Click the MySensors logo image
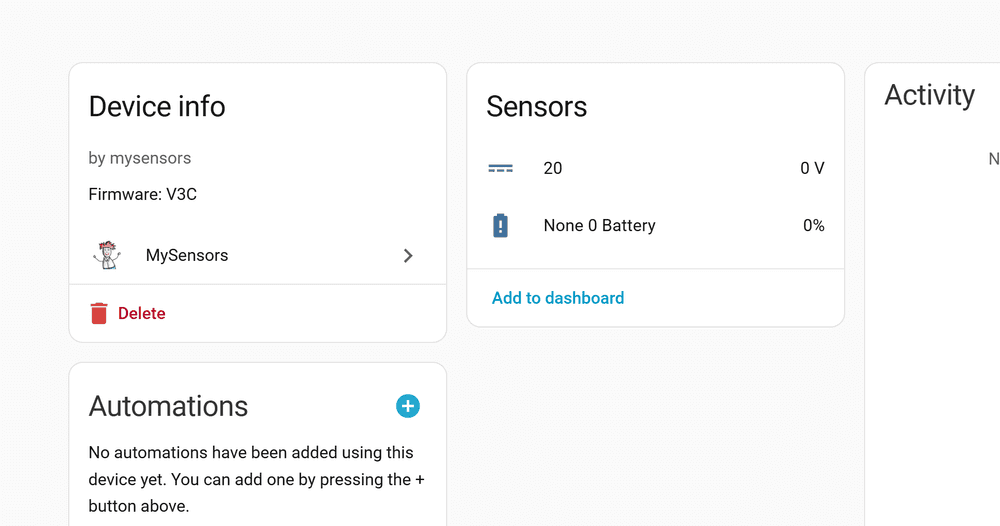Screen dimensions: 1000x526 pos(106,255)
